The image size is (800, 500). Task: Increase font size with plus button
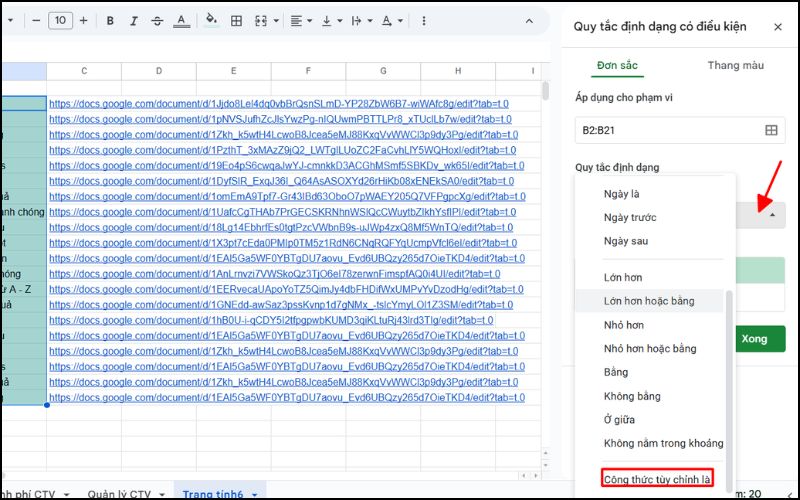click(x=85, y=21)
